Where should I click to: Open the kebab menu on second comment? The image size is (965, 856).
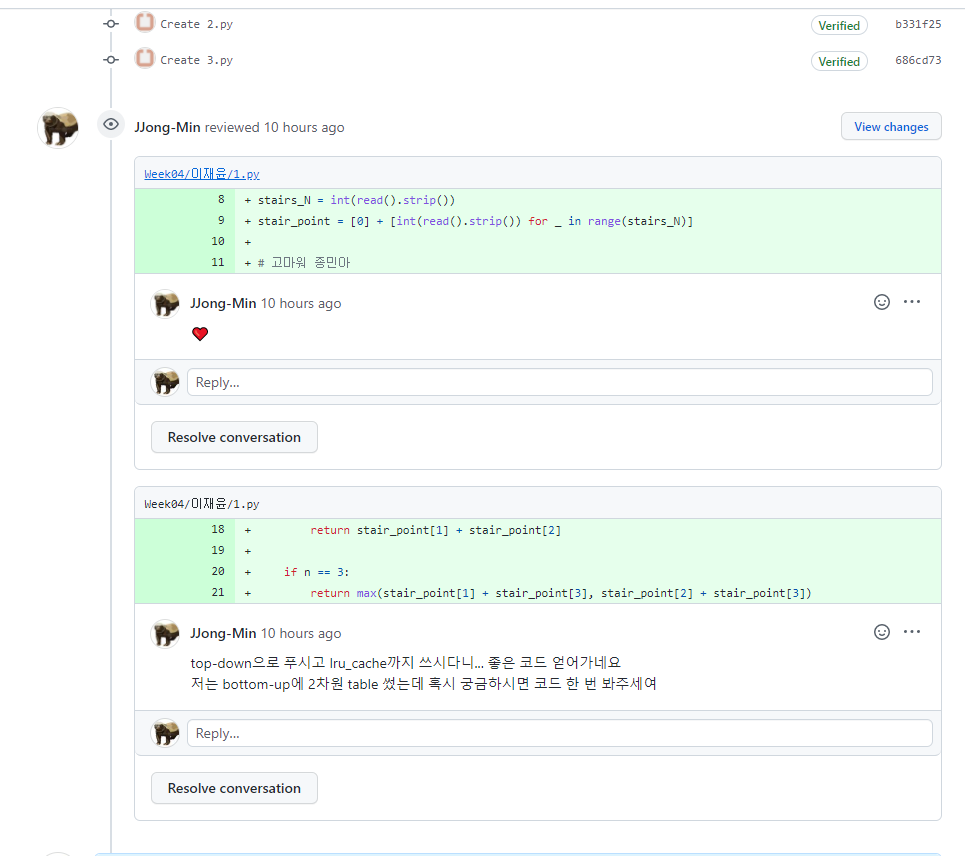[x=911, y=631]
